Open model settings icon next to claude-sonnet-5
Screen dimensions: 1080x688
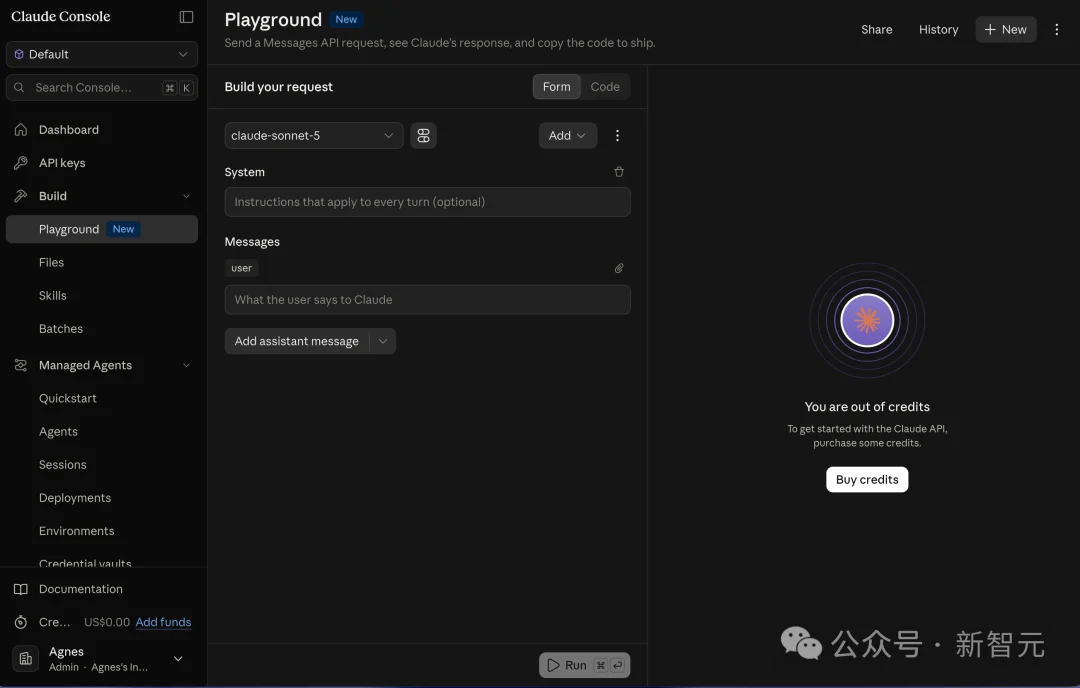423,136
